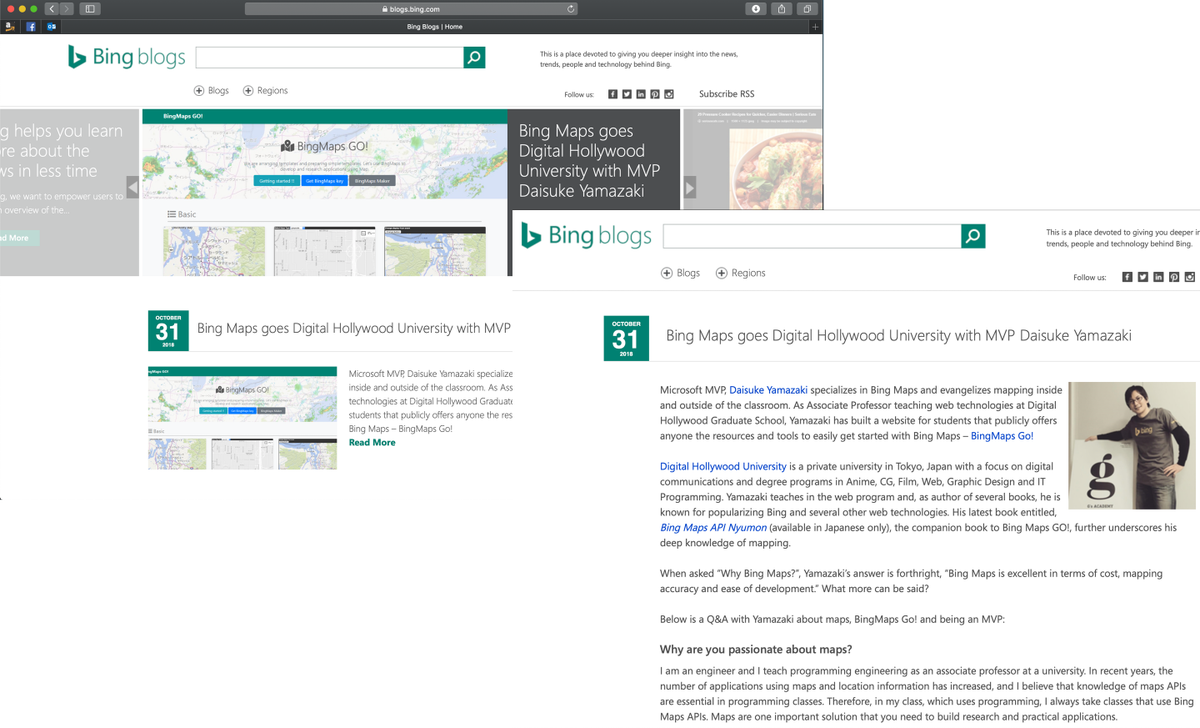Click search field in Safari window page
The width and height of the screenshot is (1200, 728).
[330, 57]
